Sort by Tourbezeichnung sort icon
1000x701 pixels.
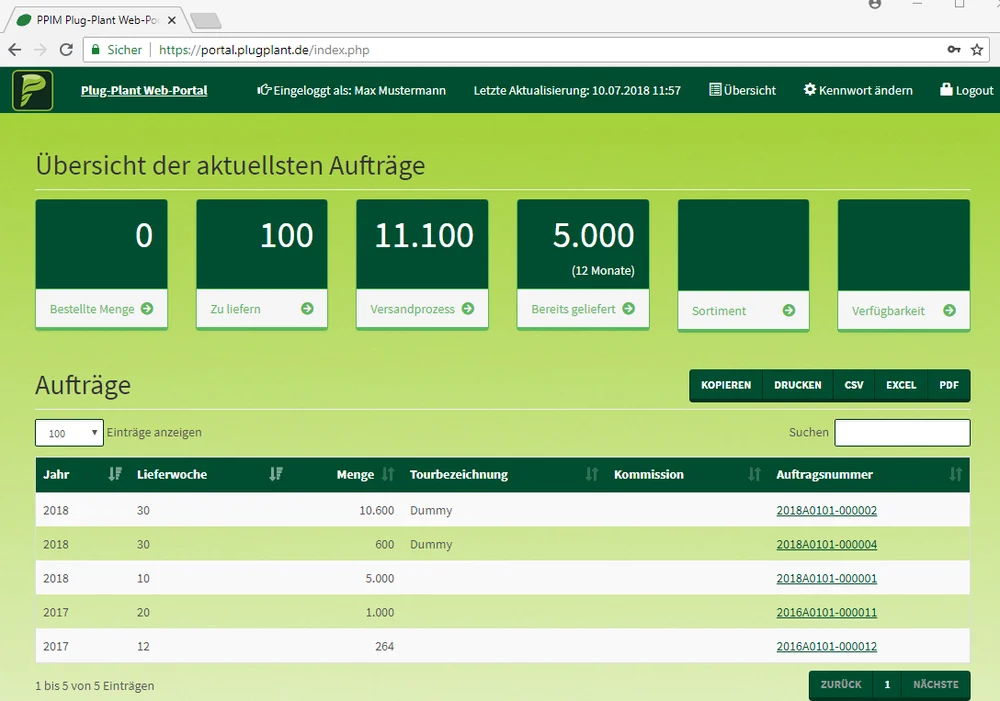[592, 474]
